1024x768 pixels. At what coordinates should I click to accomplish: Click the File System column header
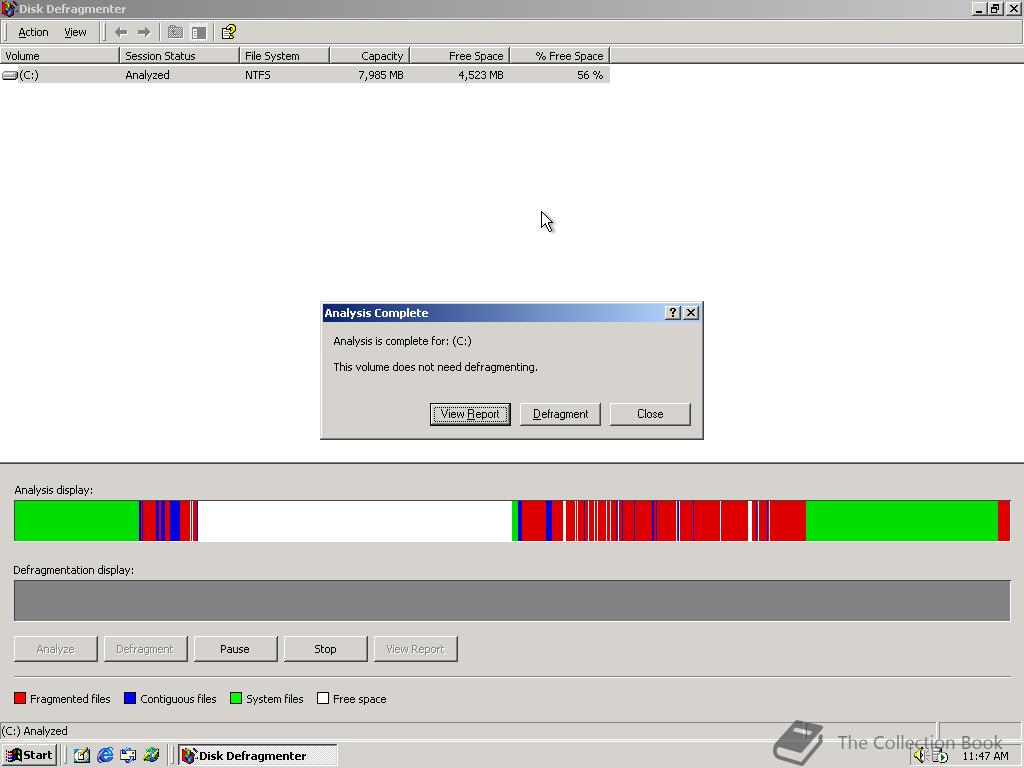pos(284,56)
